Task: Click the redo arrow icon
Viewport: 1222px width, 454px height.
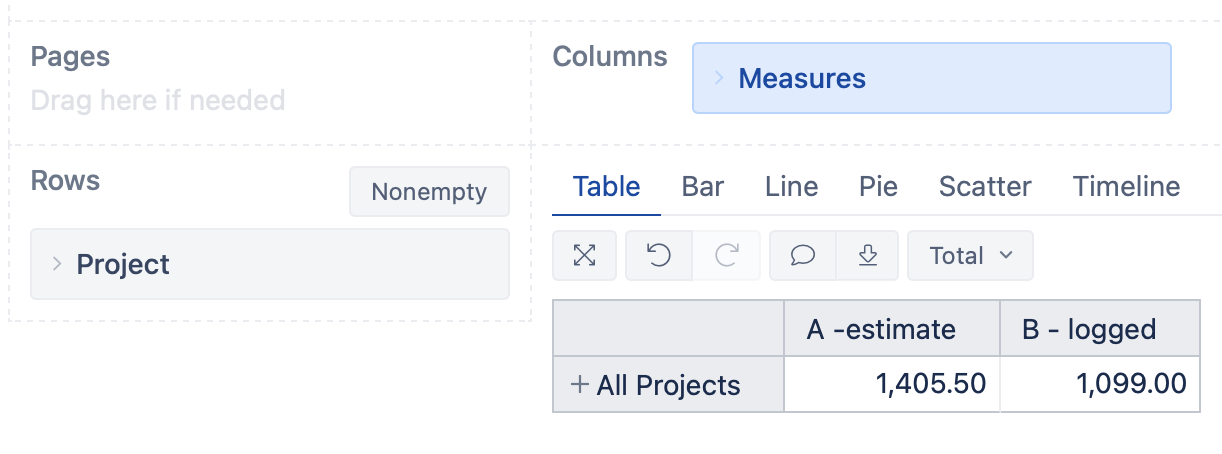Action: [726, 256]
